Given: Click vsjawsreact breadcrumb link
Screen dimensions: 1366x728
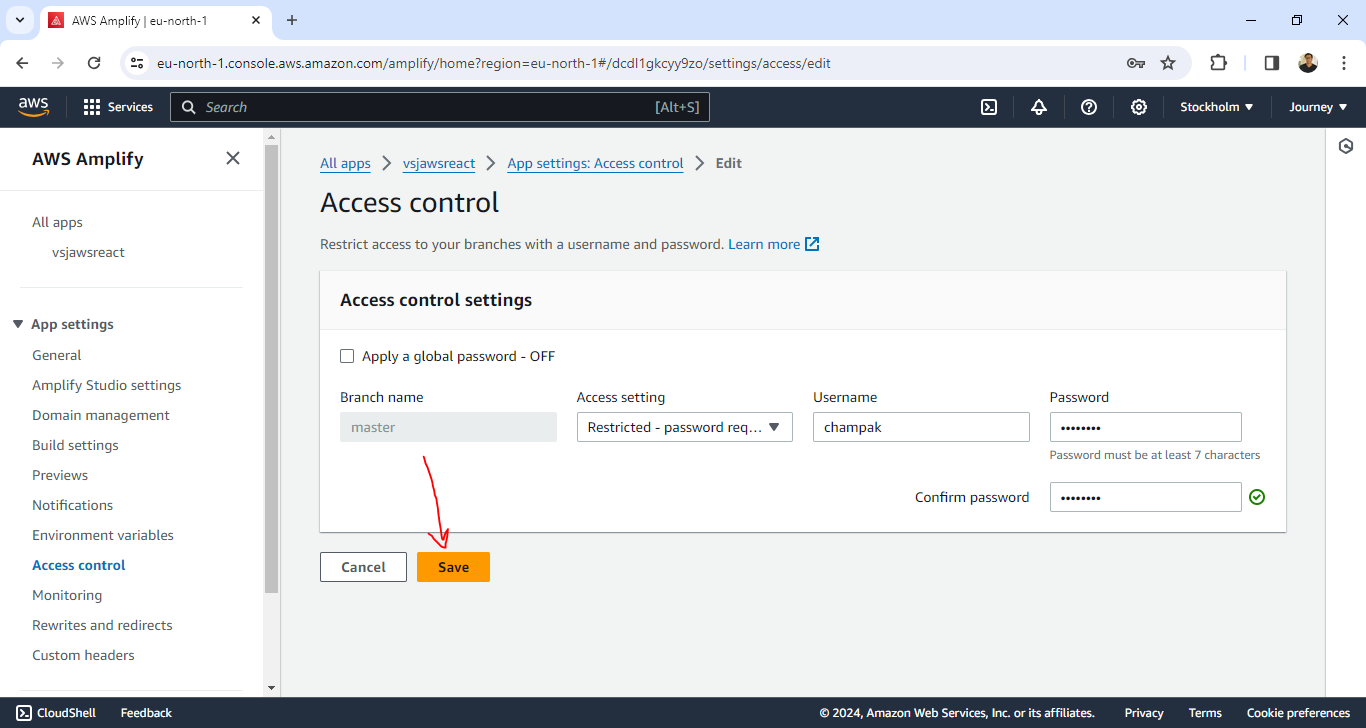Looking at the screenshot, I should tap(439, 163).
